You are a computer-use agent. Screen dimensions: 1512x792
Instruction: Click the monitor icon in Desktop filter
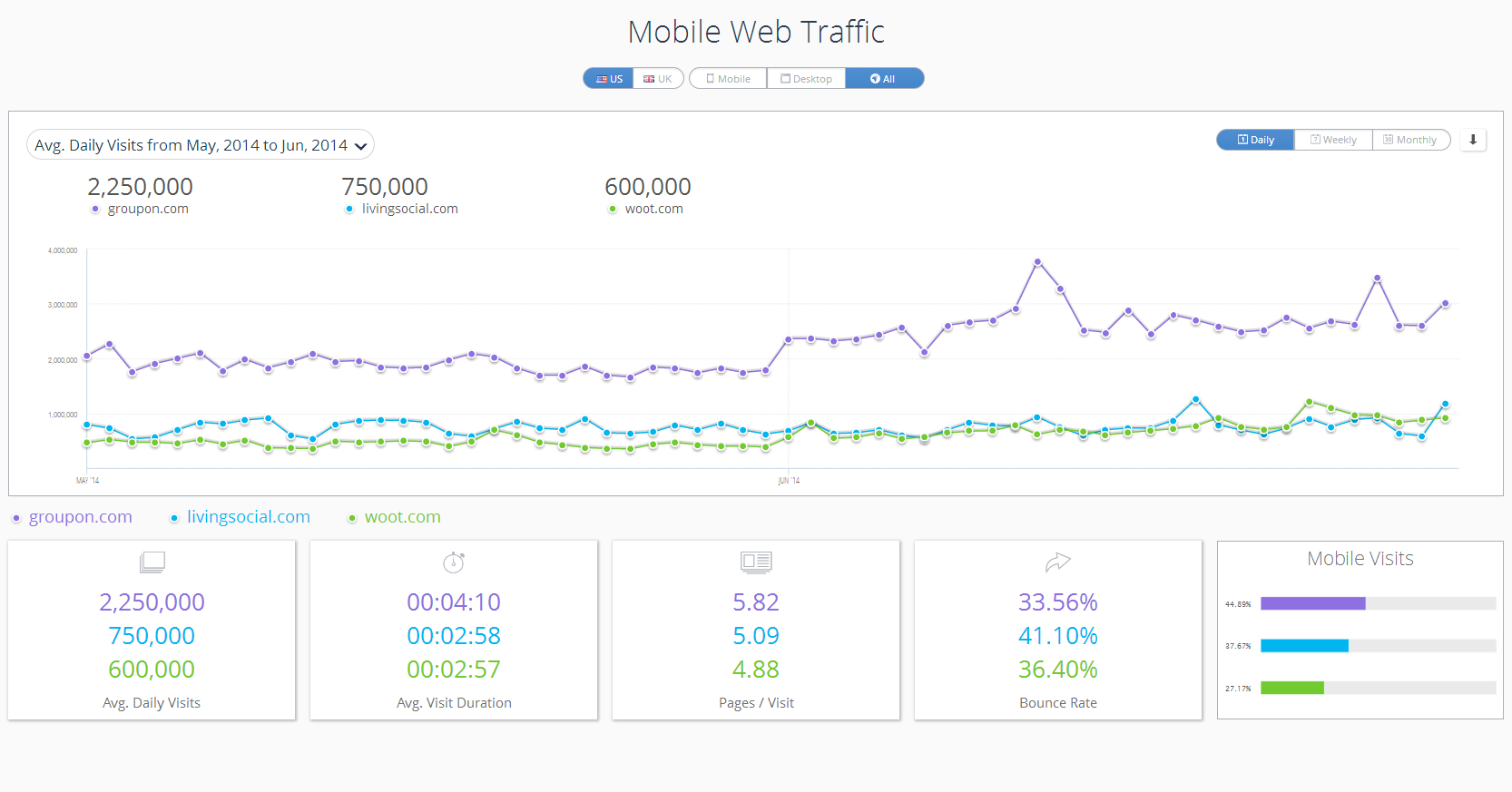786,79
